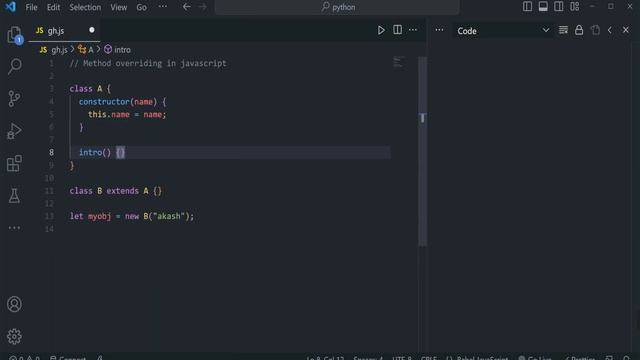Click line number 8 in the gutter
Screen dimensions: 640x360
(x=51, y=152)
